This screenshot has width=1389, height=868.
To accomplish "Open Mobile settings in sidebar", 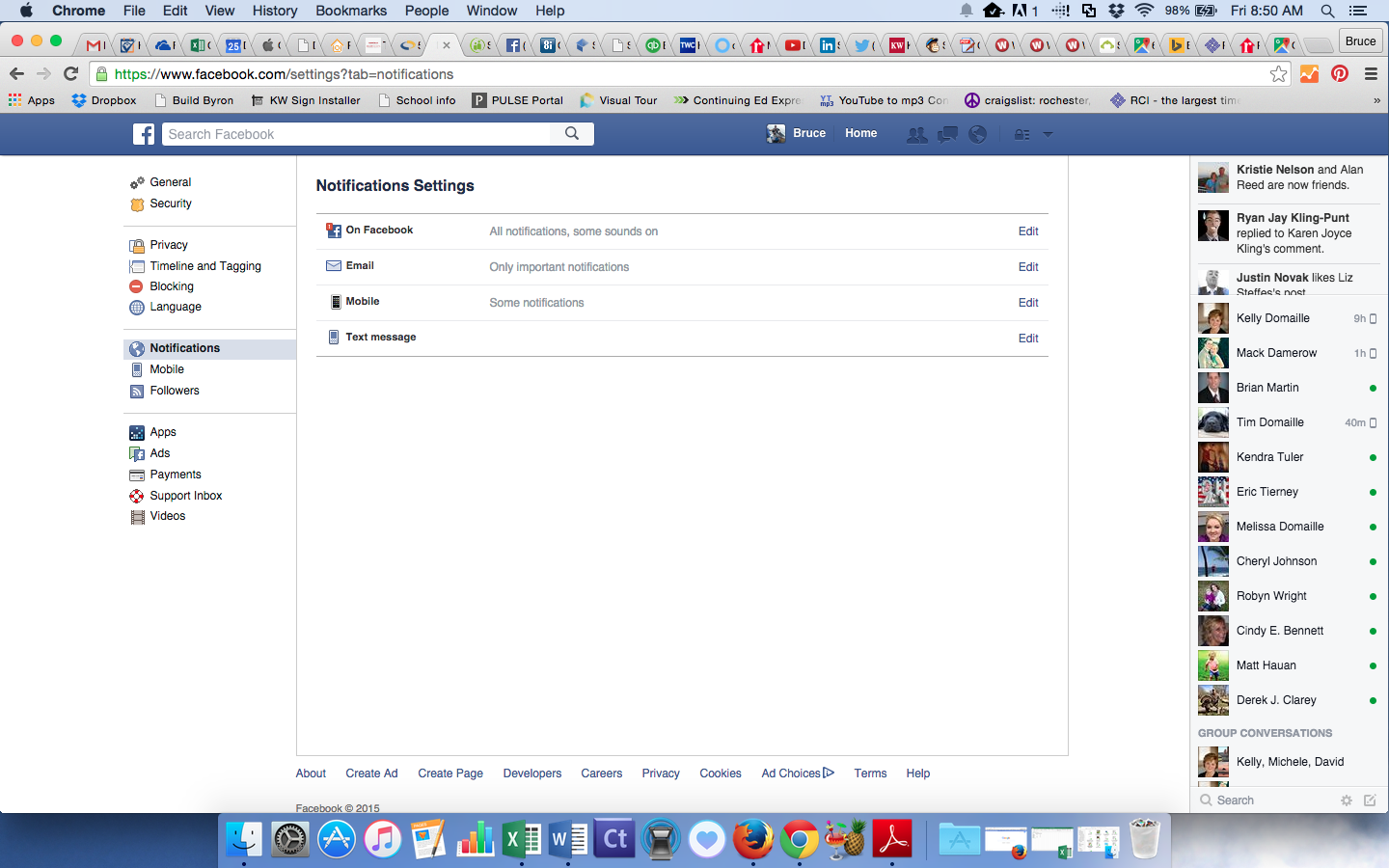I will point(166,369).
